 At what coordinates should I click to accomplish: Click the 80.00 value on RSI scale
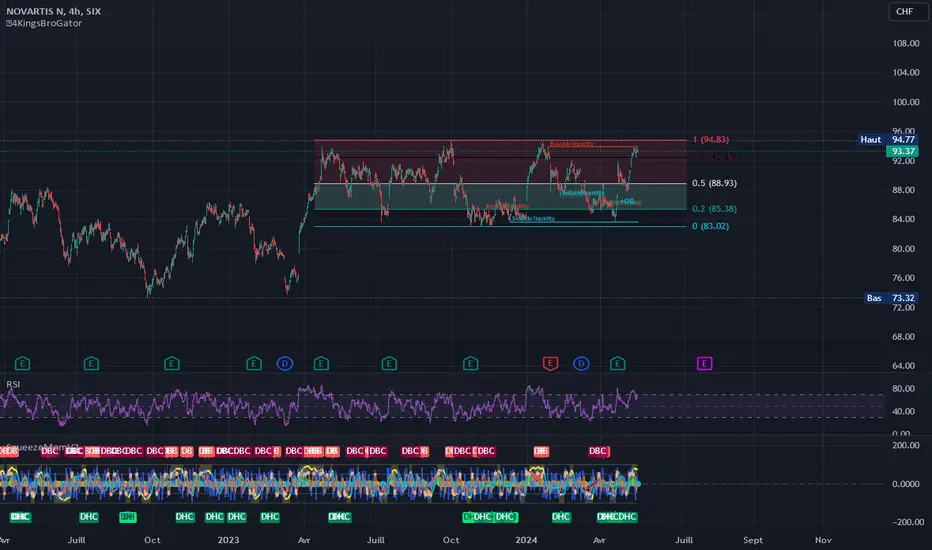[x=903, y=388]
